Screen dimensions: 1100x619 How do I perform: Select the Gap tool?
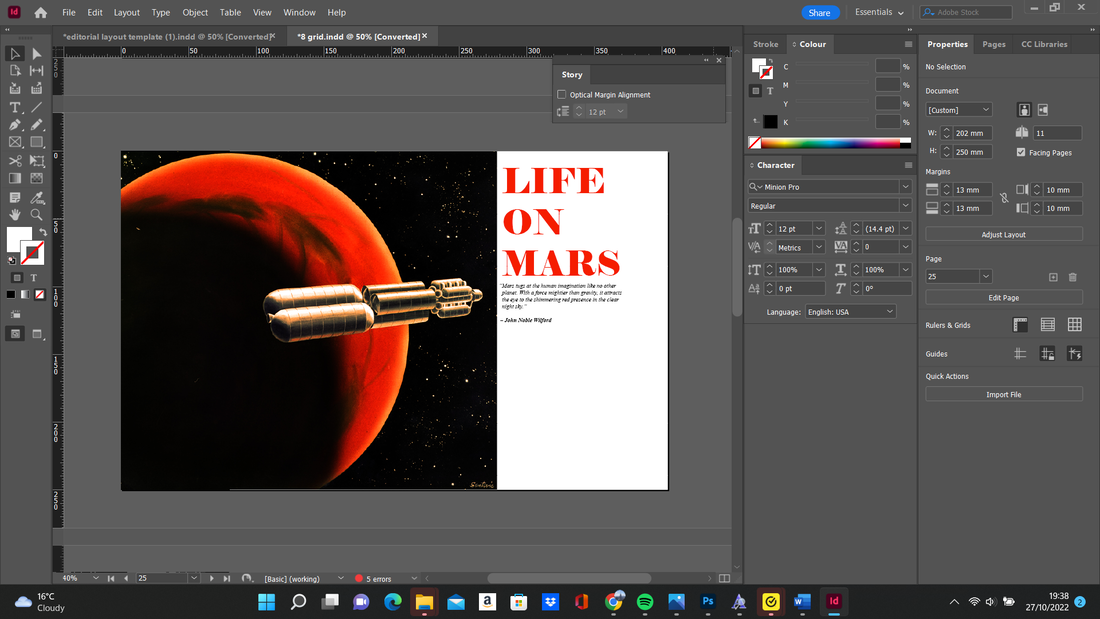pos(36,71)
